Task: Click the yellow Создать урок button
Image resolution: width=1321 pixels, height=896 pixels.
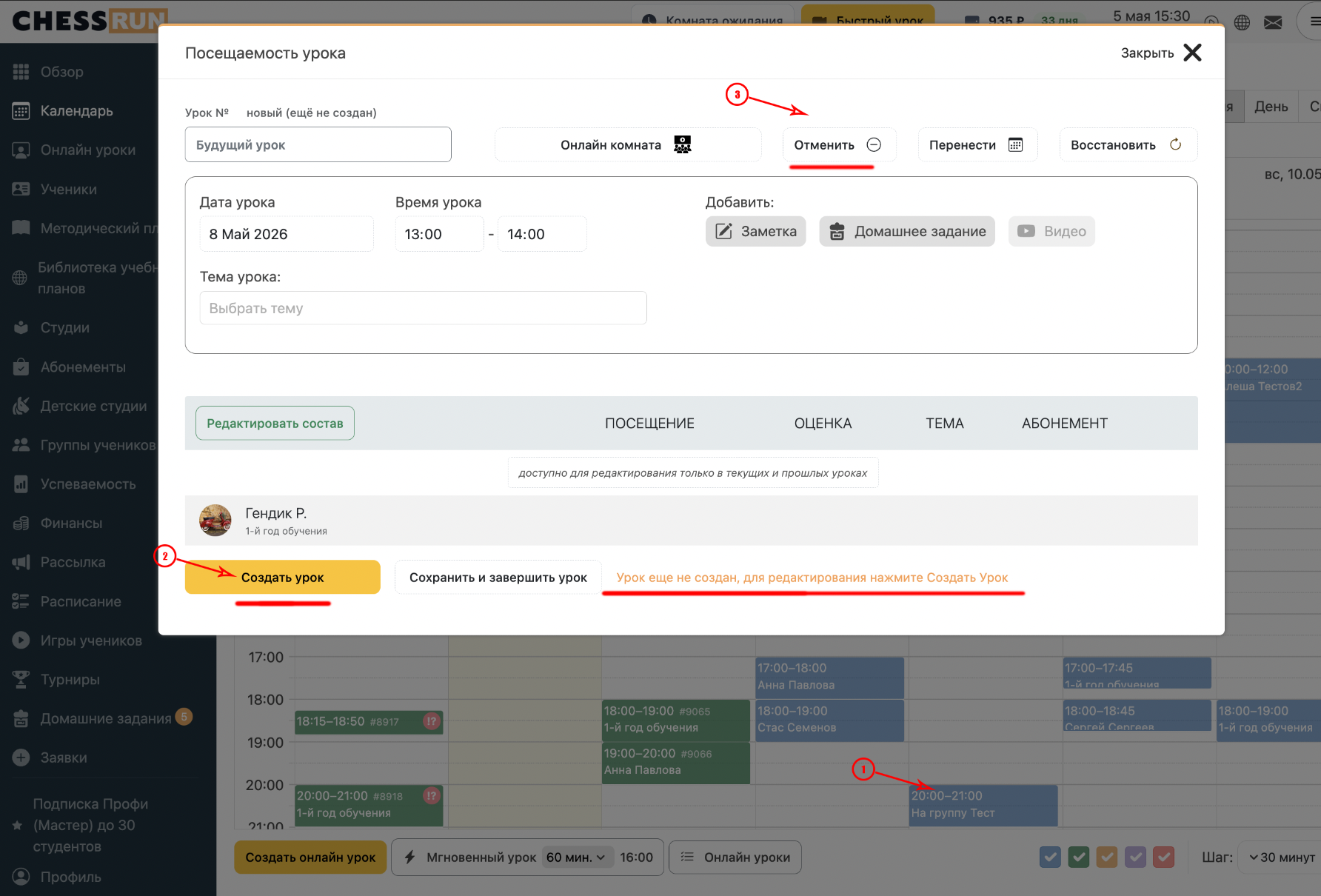Action: tap(283, 578)
